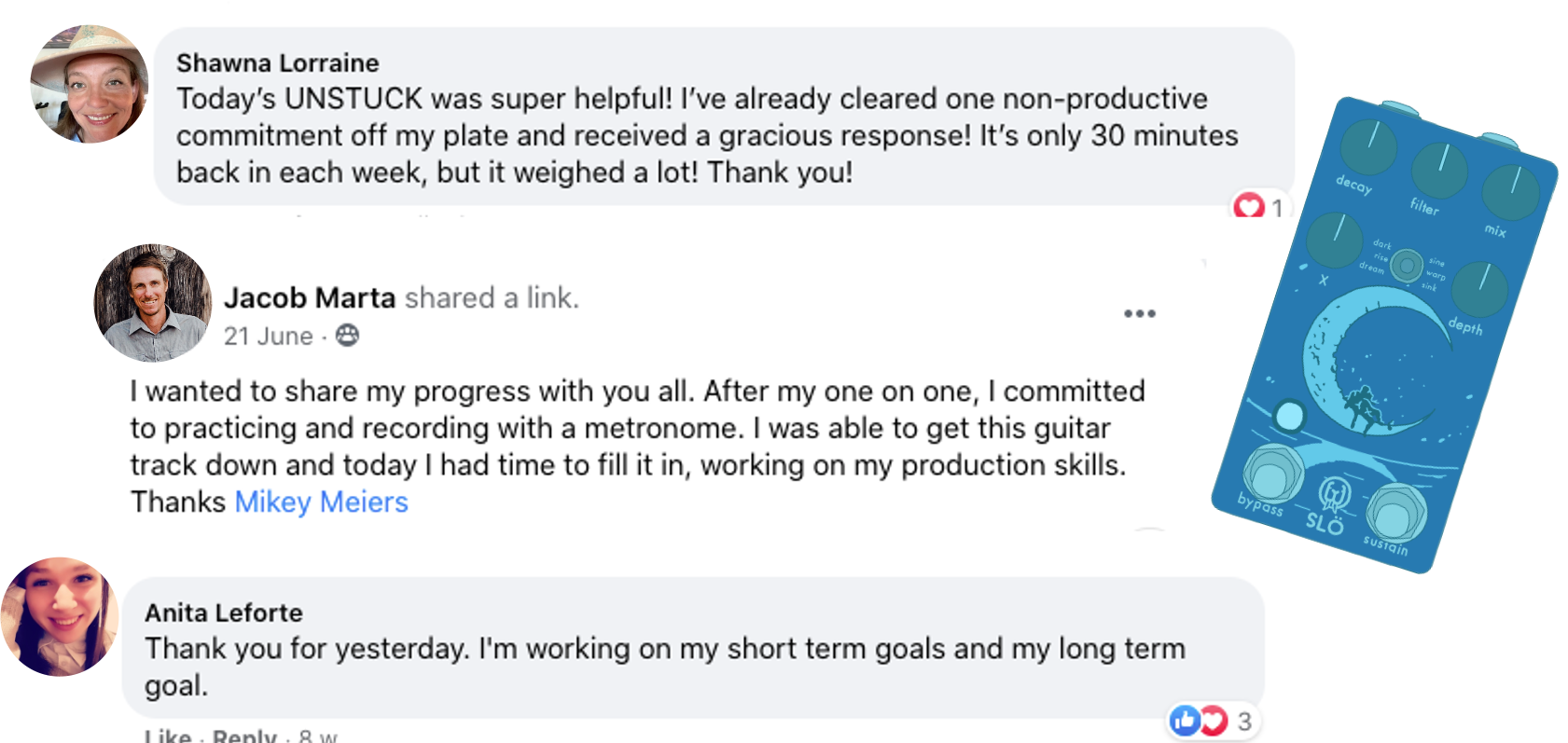The height and width of the screenshot is (743, 1568).
Task: Click the like and heart reactions on Anita's comment
Action: click(x=1199, y=721)
